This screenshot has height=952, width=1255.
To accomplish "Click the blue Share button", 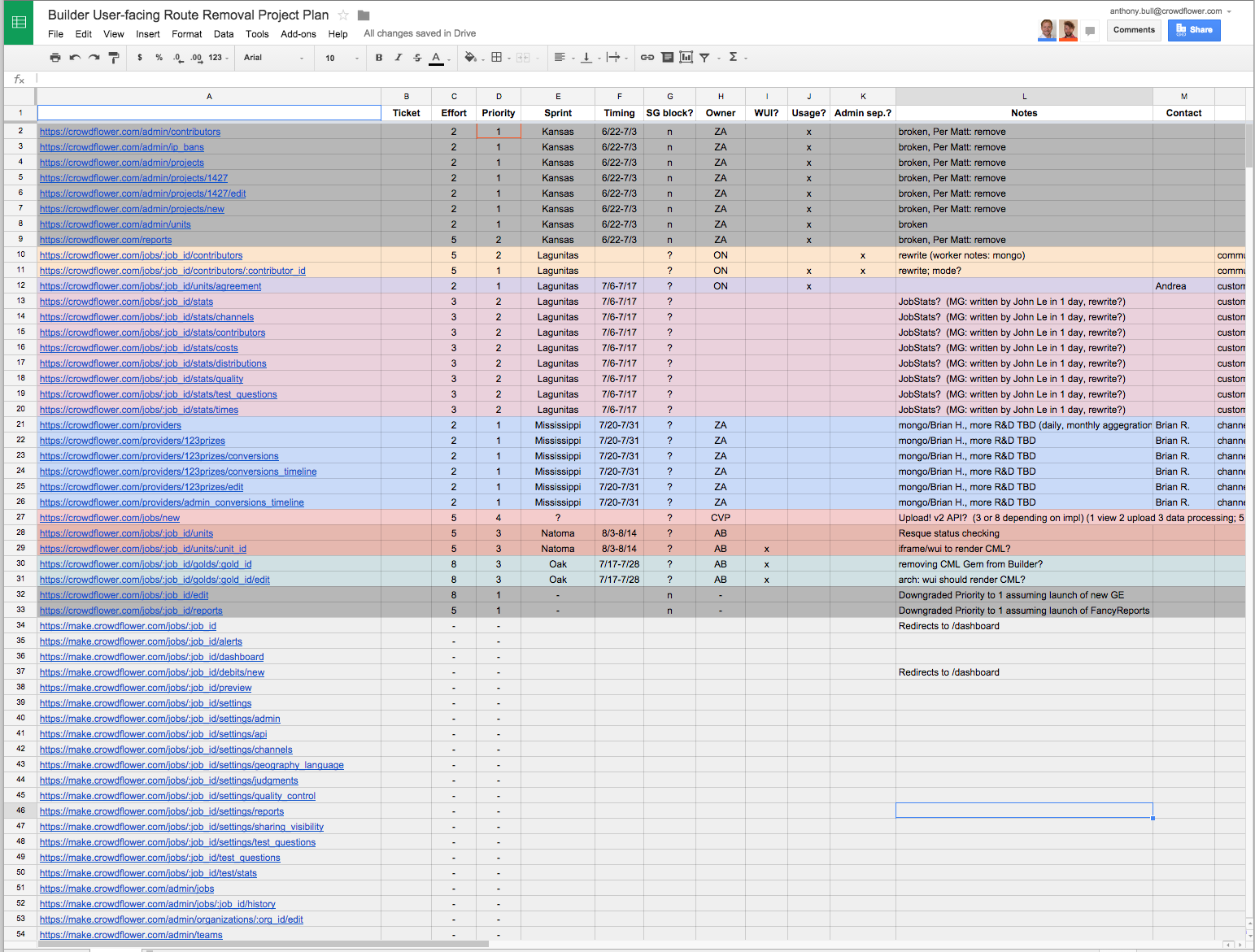I will coord(1194,30).
